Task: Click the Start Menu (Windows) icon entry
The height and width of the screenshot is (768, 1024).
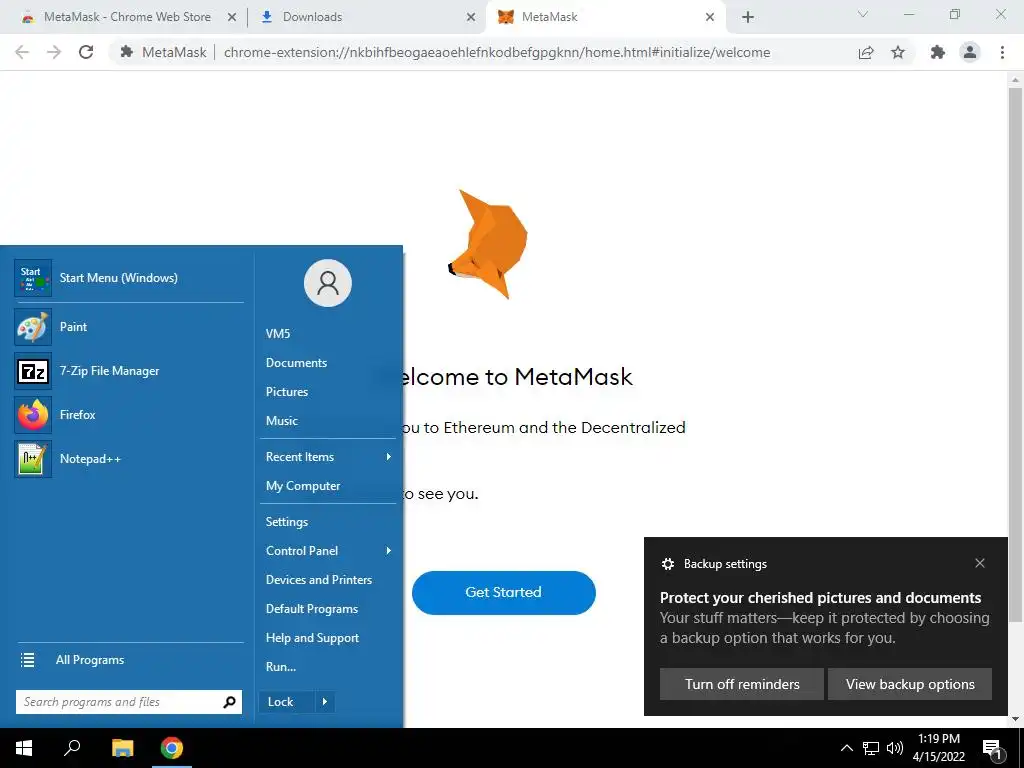Action: pyautogui.click(x=33, y=278)
